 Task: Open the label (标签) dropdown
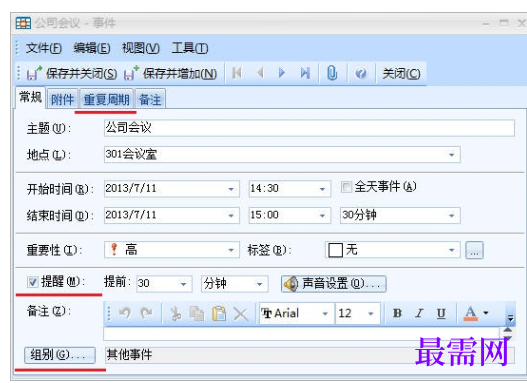(451, 250)
